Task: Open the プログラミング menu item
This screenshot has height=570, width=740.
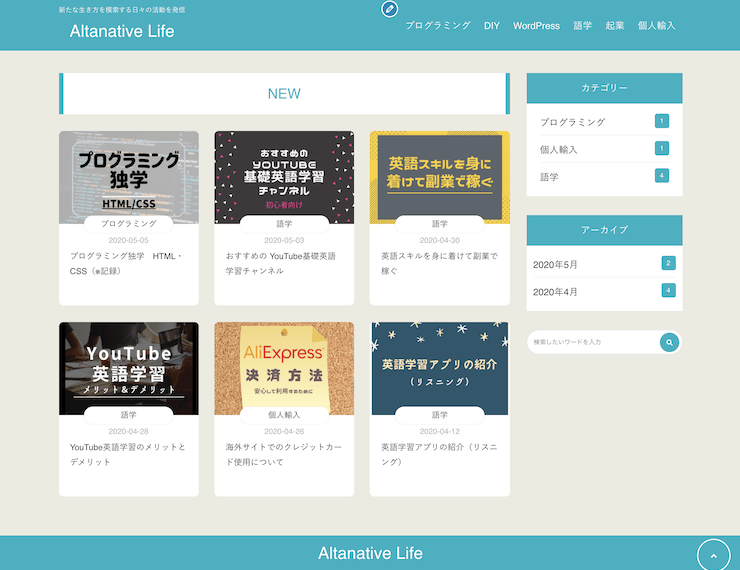Action: tap(437, 25)
